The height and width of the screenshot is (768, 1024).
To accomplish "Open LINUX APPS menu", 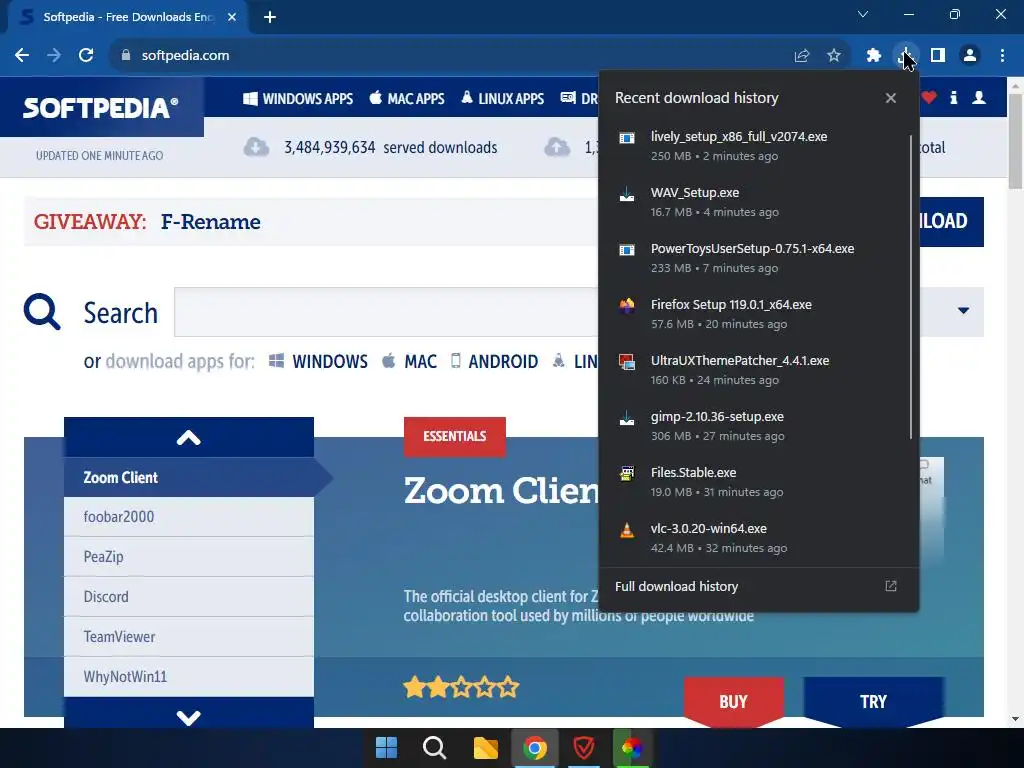I will click(502, 99).
